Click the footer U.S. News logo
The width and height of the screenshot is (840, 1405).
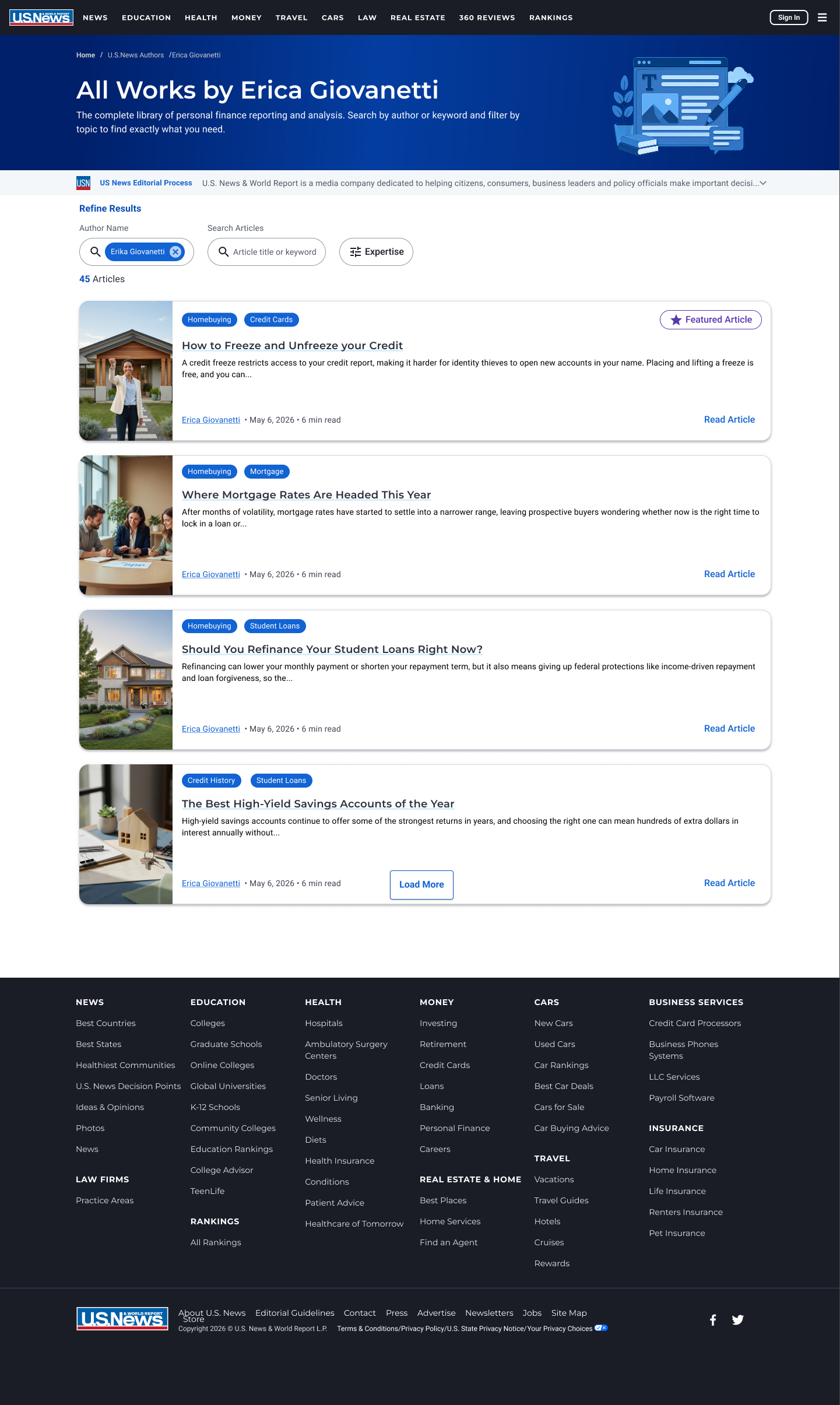tap(122, 1319)
